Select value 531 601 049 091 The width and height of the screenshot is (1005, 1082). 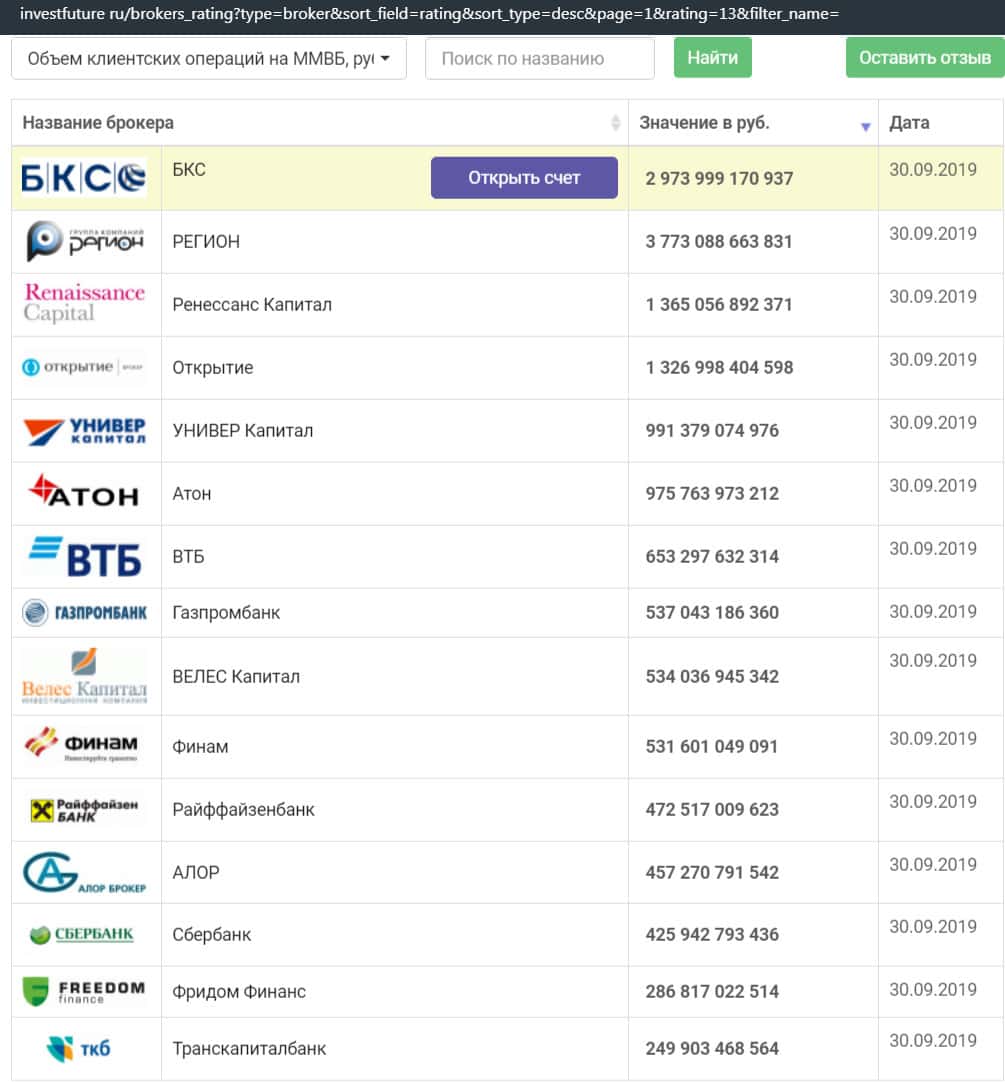pyautogui.click(x=712, y=747)
